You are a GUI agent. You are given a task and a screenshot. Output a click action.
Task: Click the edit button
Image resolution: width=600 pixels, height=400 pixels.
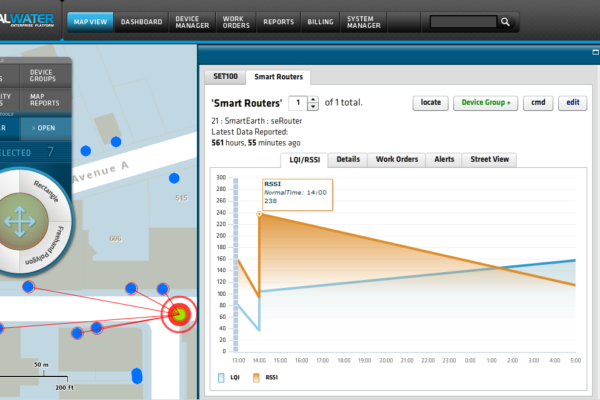coord(572,103)
